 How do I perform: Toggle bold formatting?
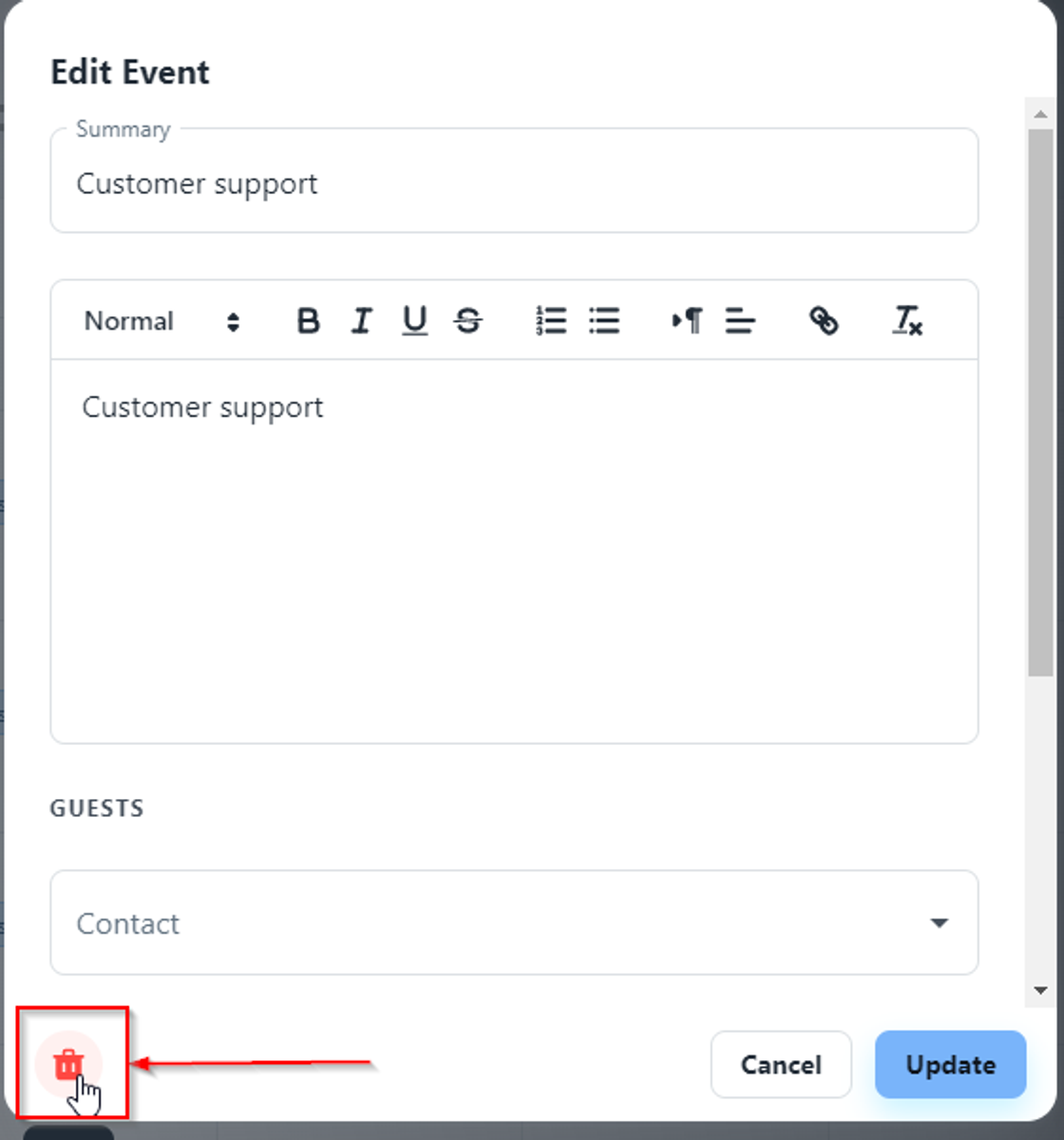308,321
